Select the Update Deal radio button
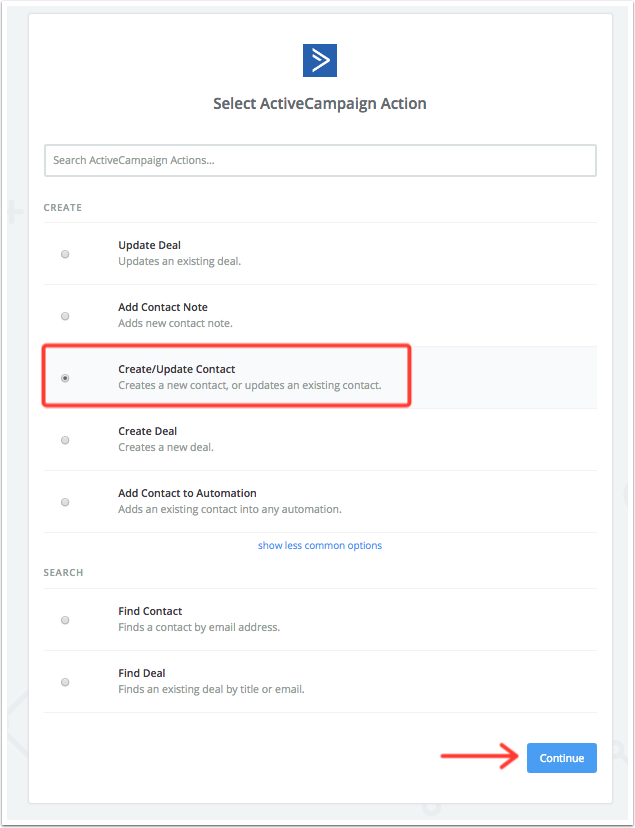Screen dimensions: 635x828 [65, 254]
